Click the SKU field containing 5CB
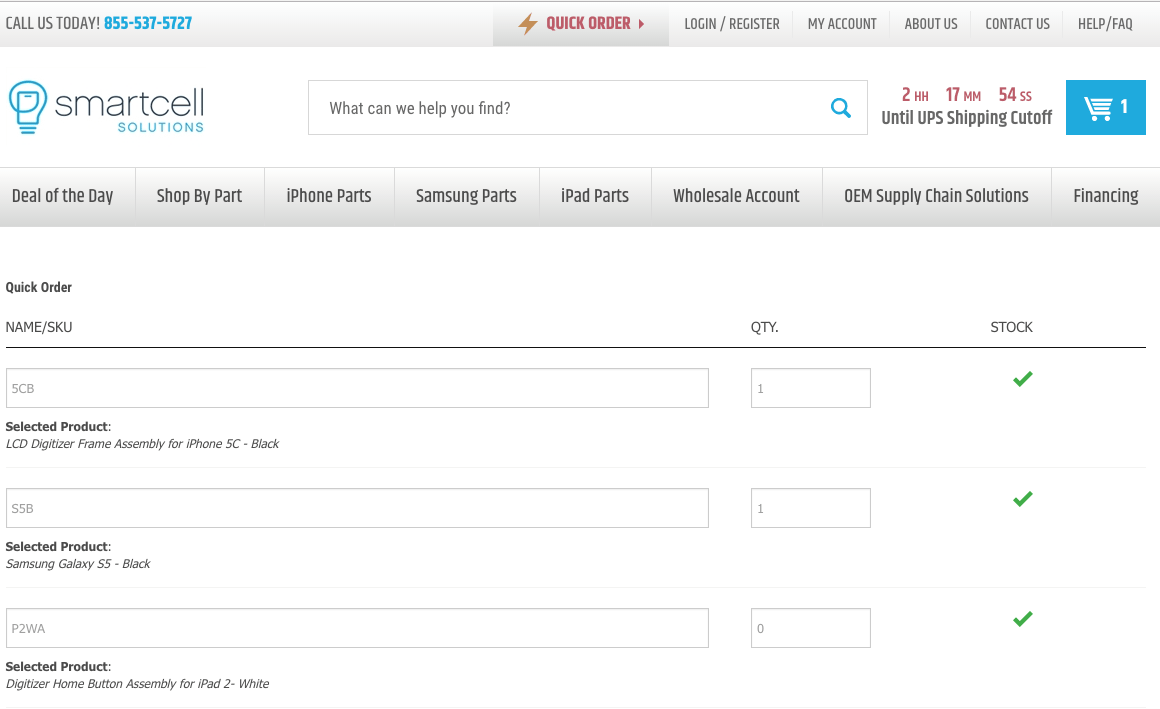The height and width of the screenshot is (709, 1160). tap(357, 388)
